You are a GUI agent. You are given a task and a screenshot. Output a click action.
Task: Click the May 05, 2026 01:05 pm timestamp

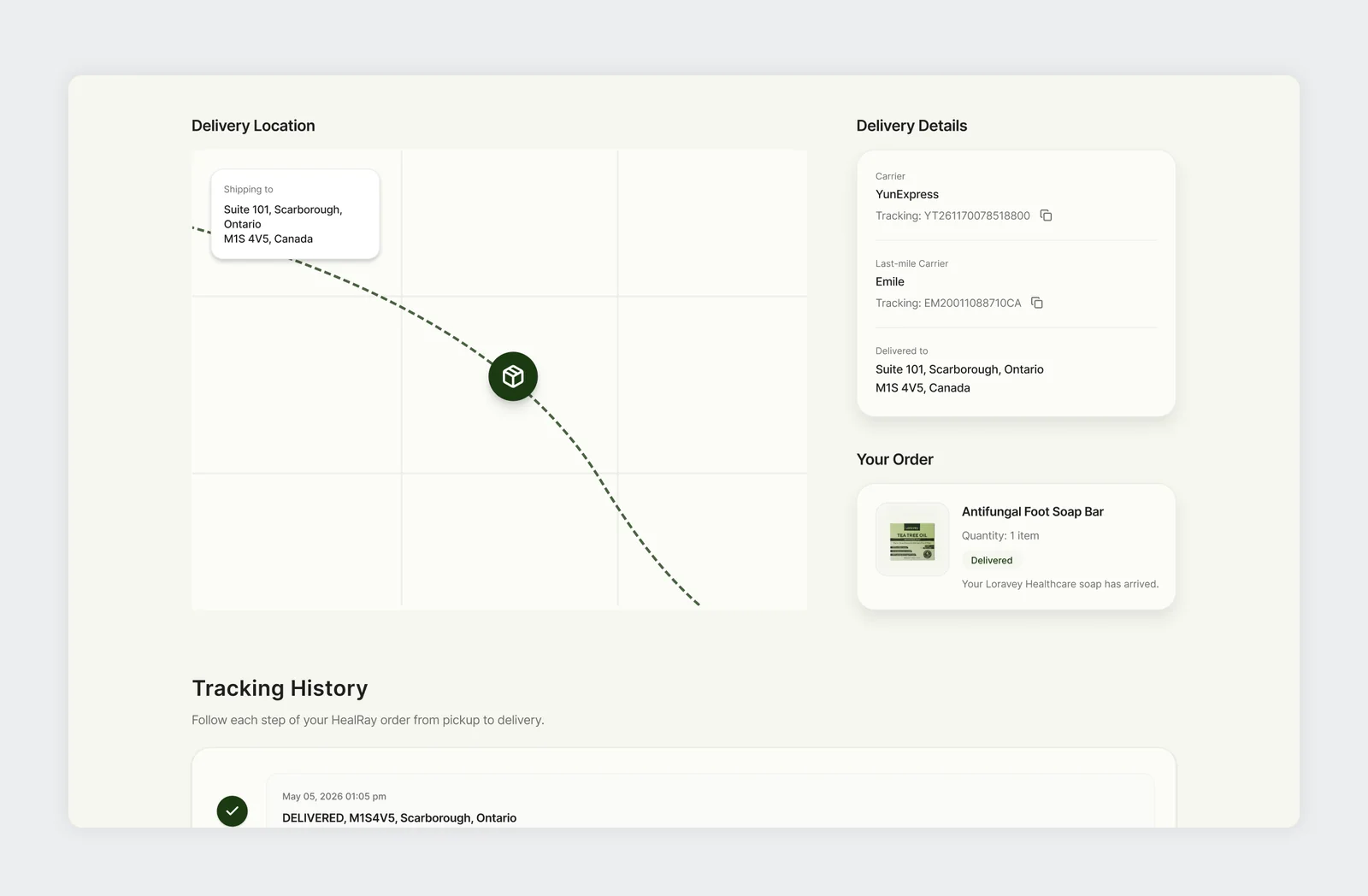334,796
